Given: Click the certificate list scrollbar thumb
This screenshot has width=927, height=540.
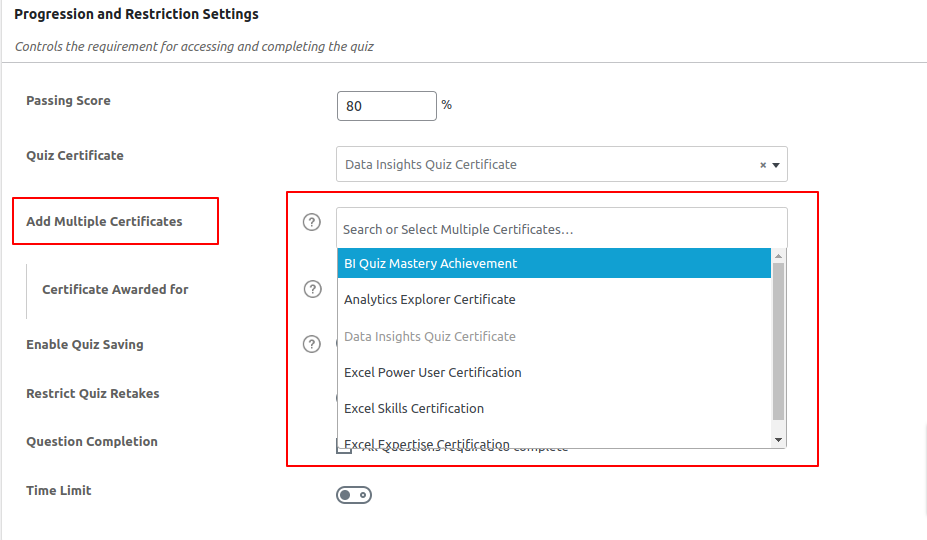Looking at the screenshot, I should (778, 340).
